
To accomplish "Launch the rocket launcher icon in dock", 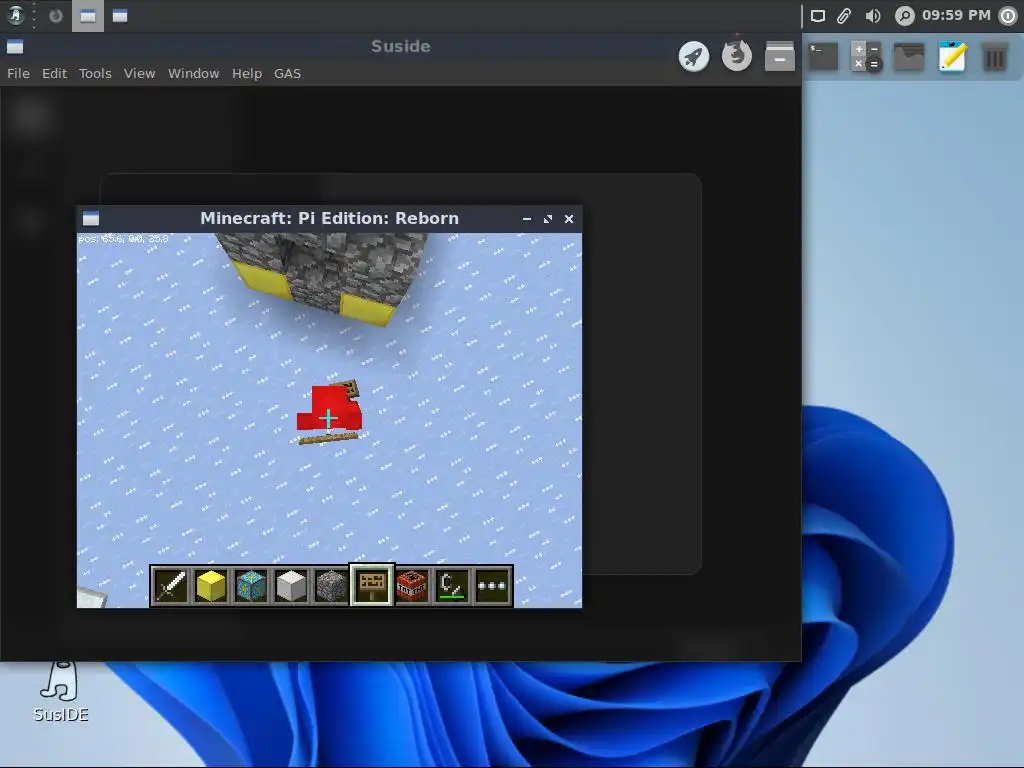I will [694, 56].
